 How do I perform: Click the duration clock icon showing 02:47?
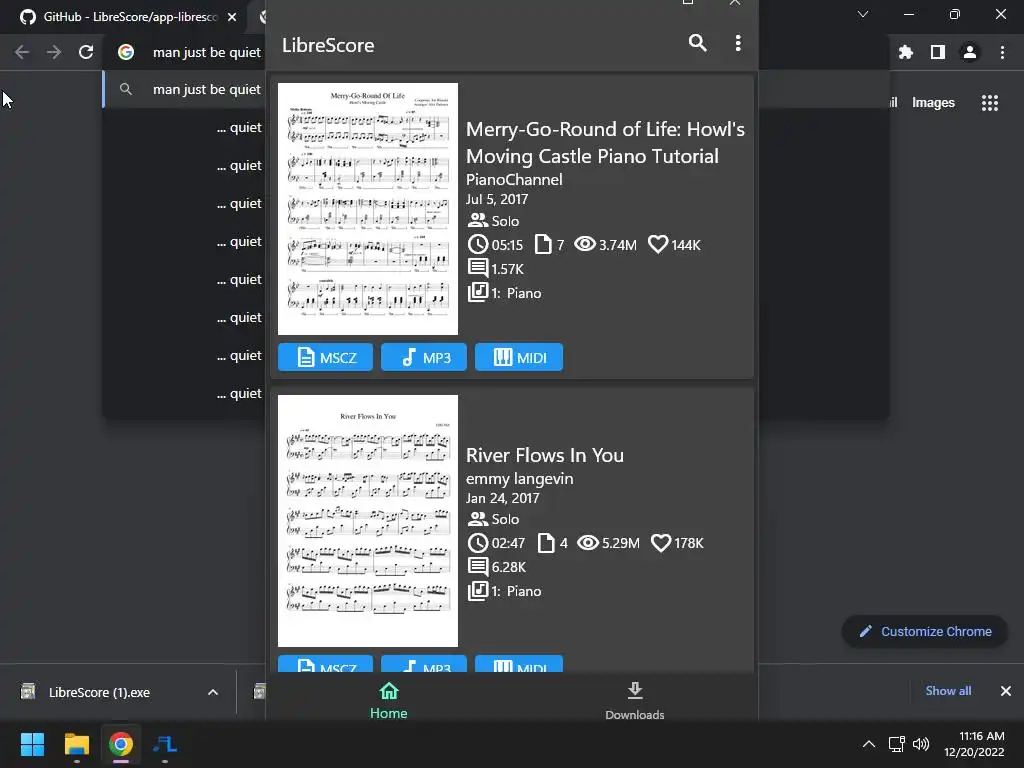coord(478,543)
